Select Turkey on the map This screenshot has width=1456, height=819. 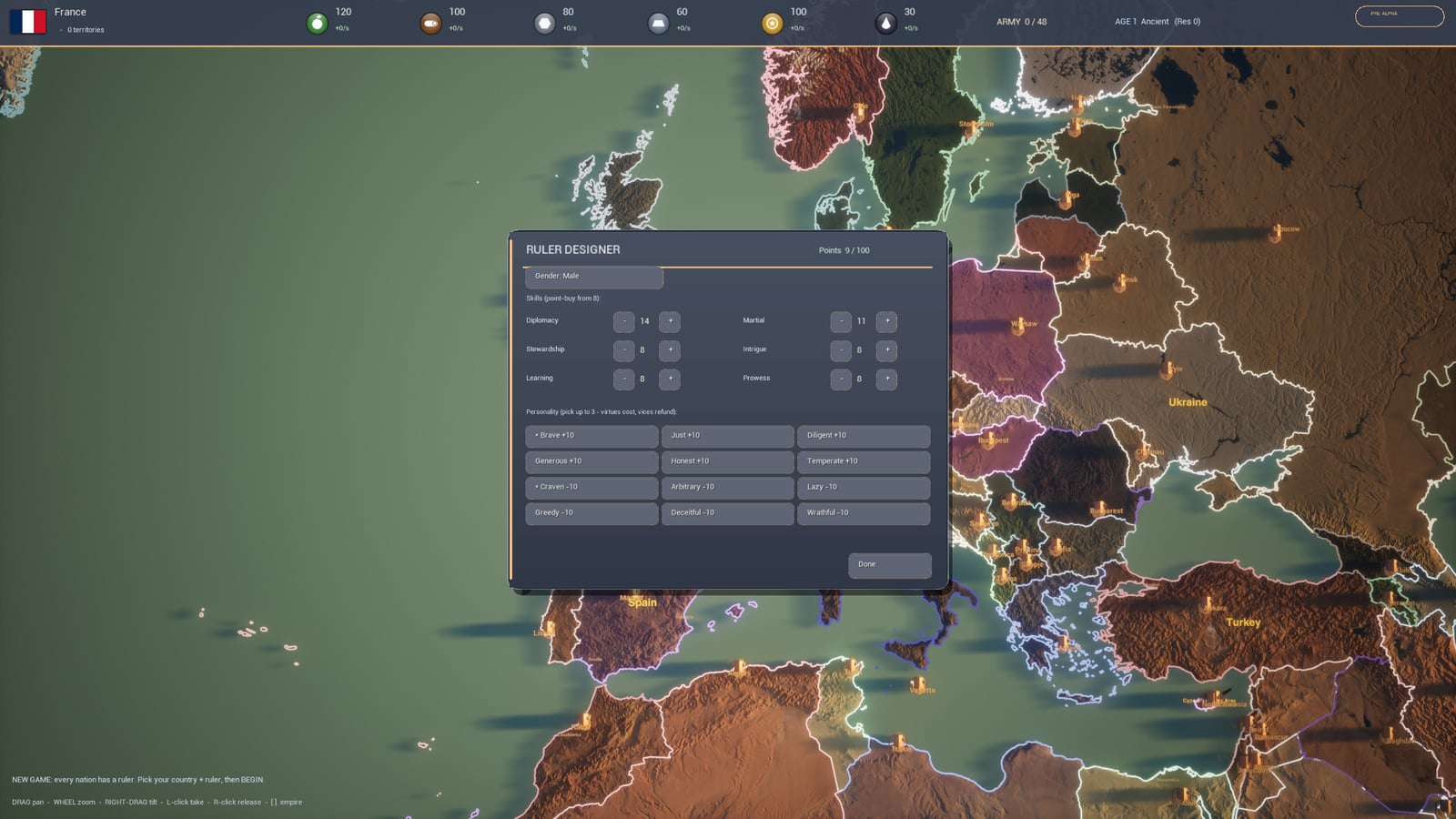point(1243,622)
